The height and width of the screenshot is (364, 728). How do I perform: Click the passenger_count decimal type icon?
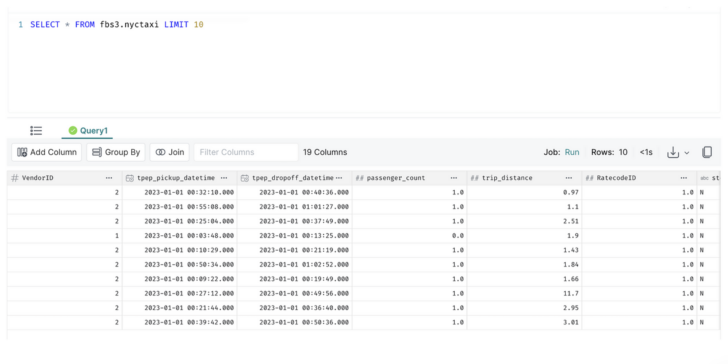pyautogui.click(x=359, y=178)
